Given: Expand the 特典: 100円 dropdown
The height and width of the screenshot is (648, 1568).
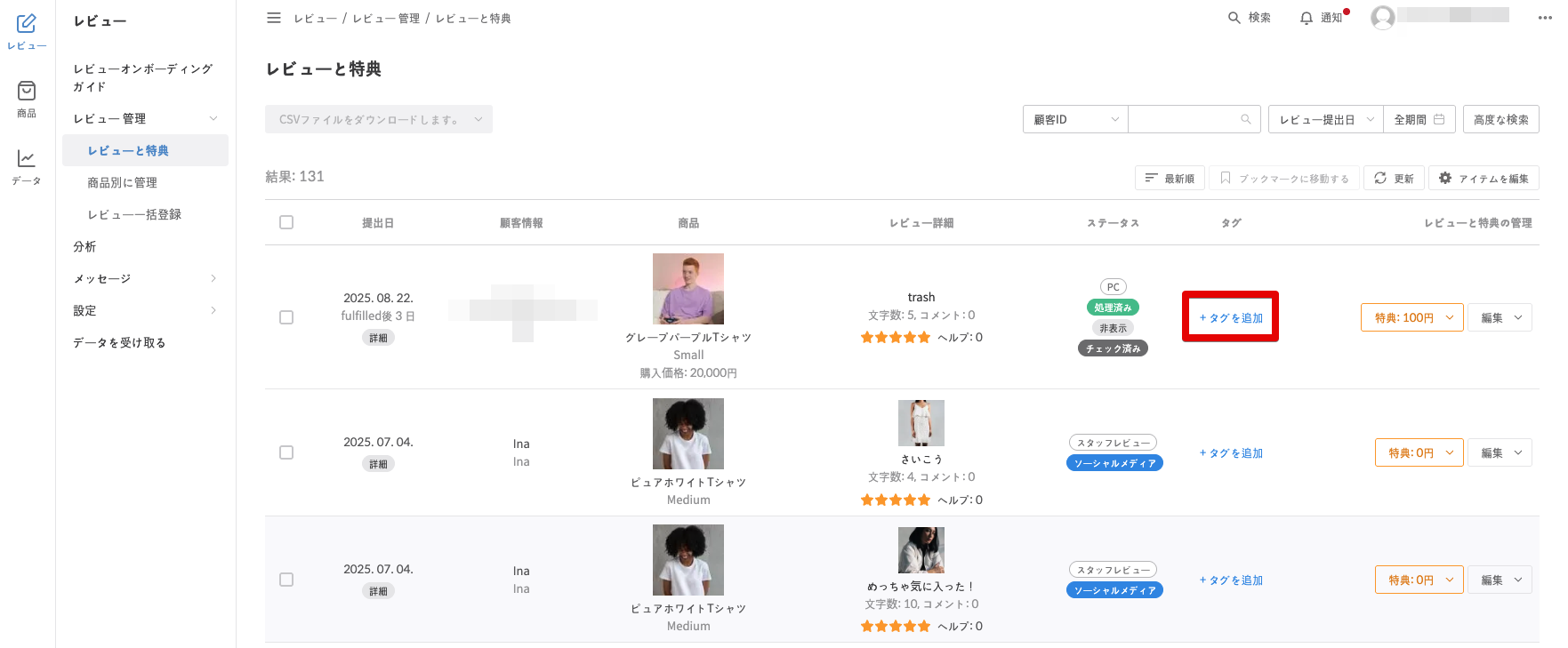Looking at the screenshot, I should 1411,317.
